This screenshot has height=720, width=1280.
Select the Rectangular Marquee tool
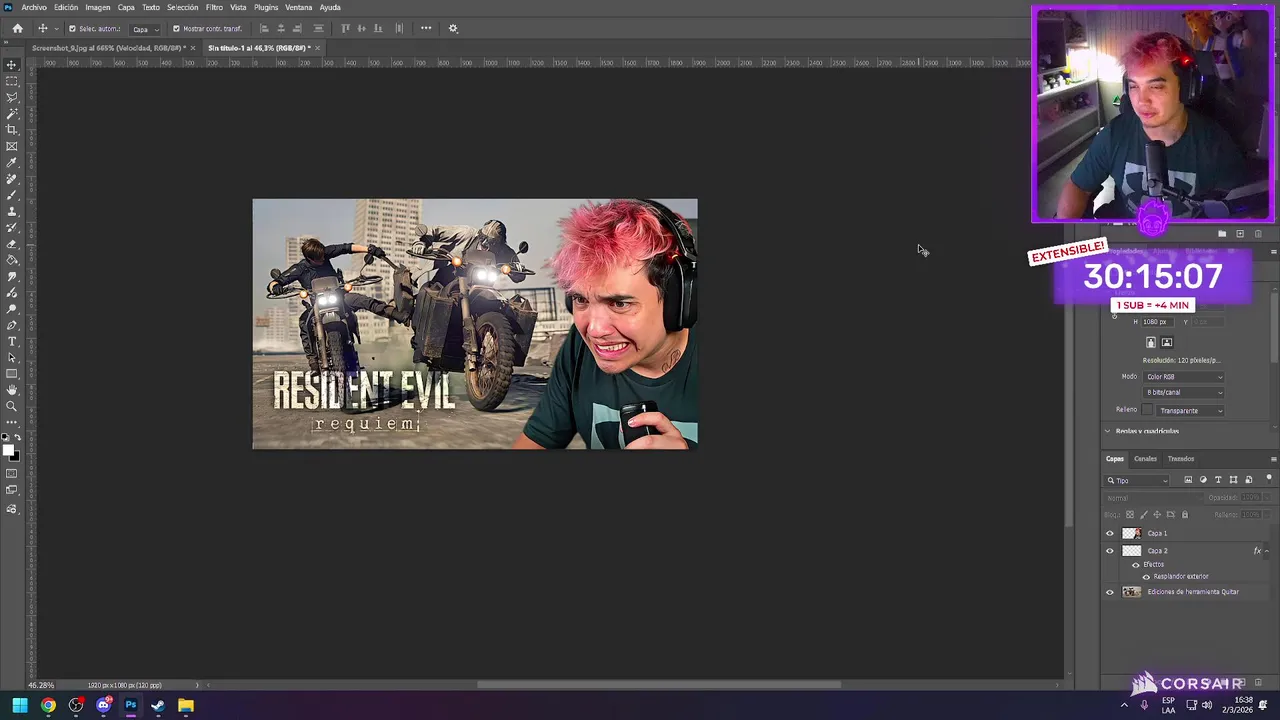tap(12, 81)
